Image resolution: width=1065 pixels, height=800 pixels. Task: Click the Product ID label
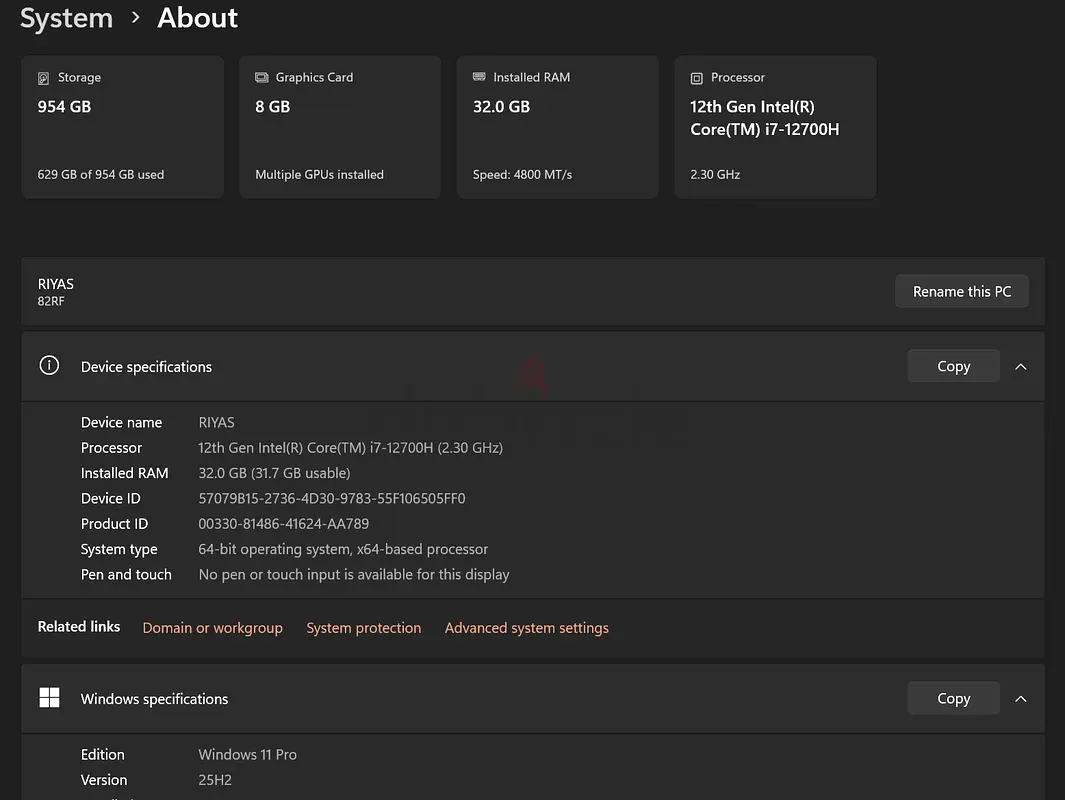click(x=114, y=524)
